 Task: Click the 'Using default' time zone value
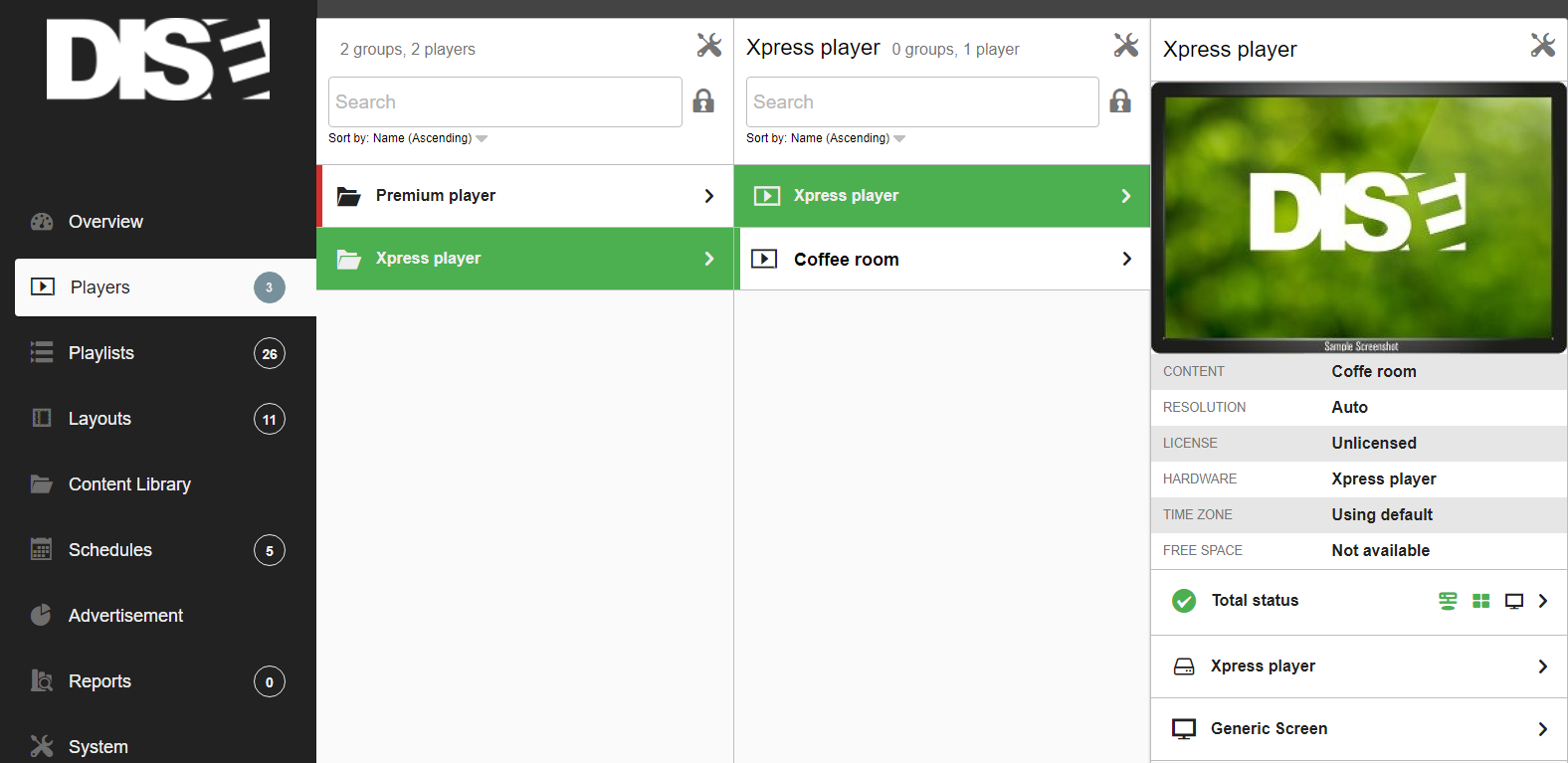pyautogui.click(x=1382, y=515)
